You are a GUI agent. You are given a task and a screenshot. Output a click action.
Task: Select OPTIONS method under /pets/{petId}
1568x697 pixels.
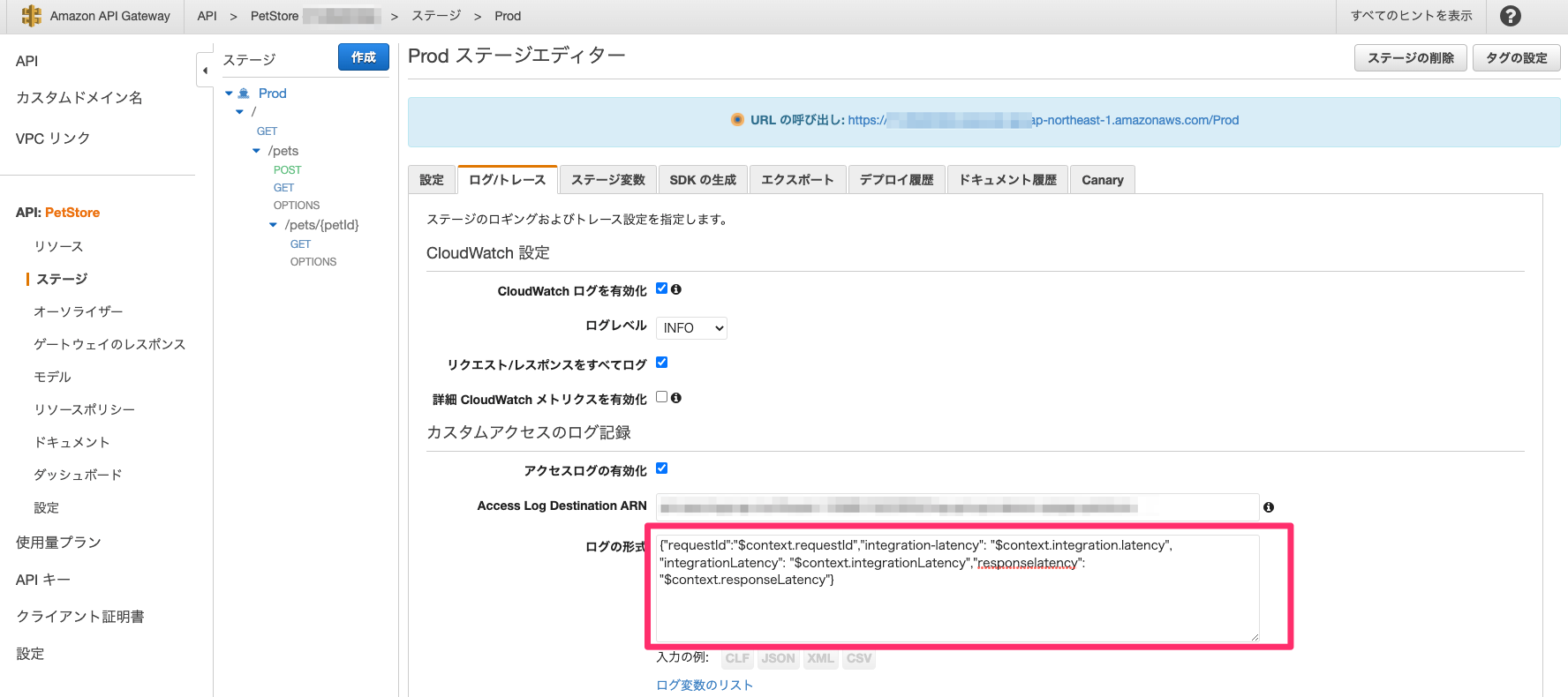(313, 262)
